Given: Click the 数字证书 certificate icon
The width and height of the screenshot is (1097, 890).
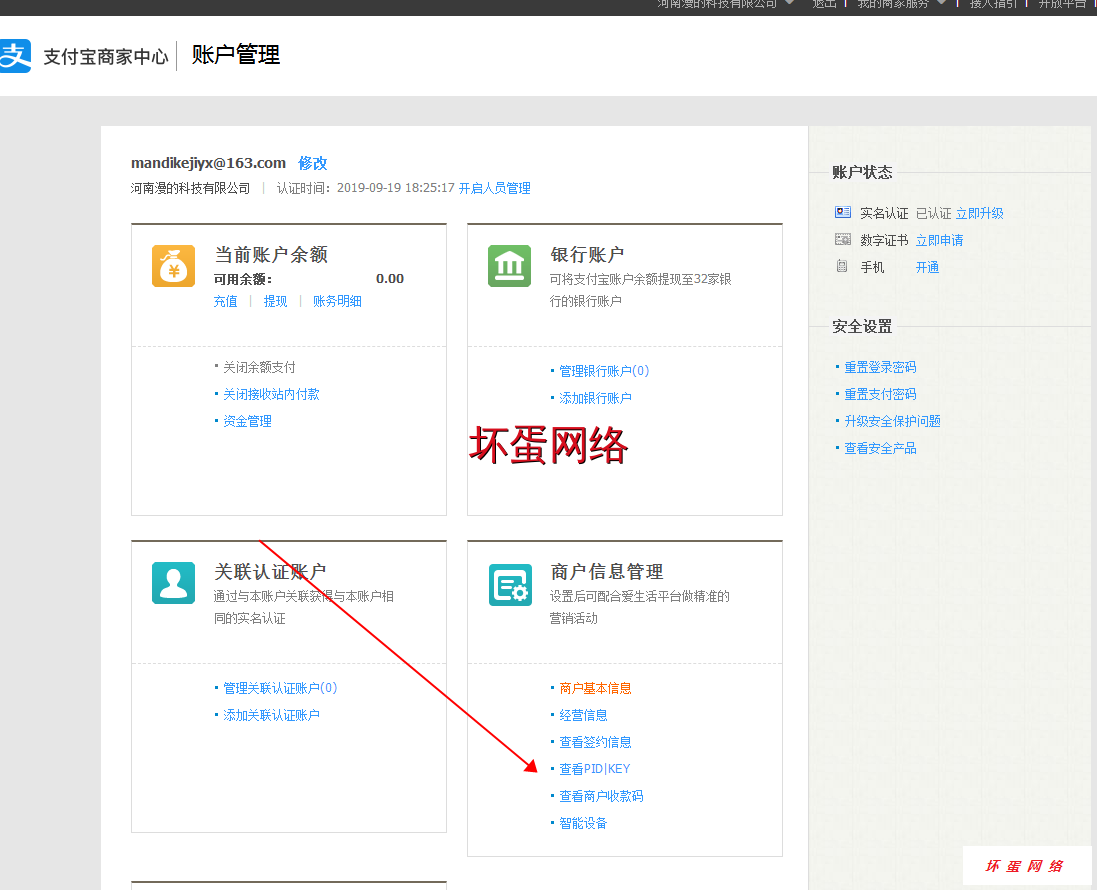Looking at the screenshot, I should click(842, 240).
